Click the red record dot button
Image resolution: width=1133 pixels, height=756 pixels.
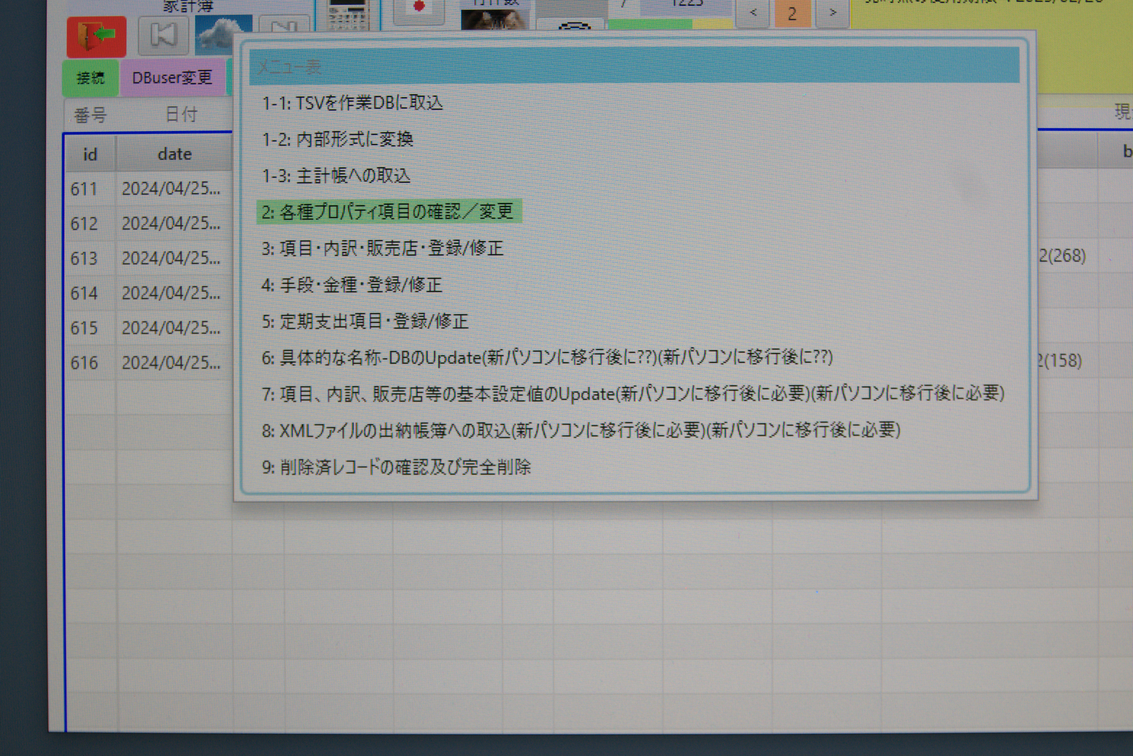[x=418, y=9]
